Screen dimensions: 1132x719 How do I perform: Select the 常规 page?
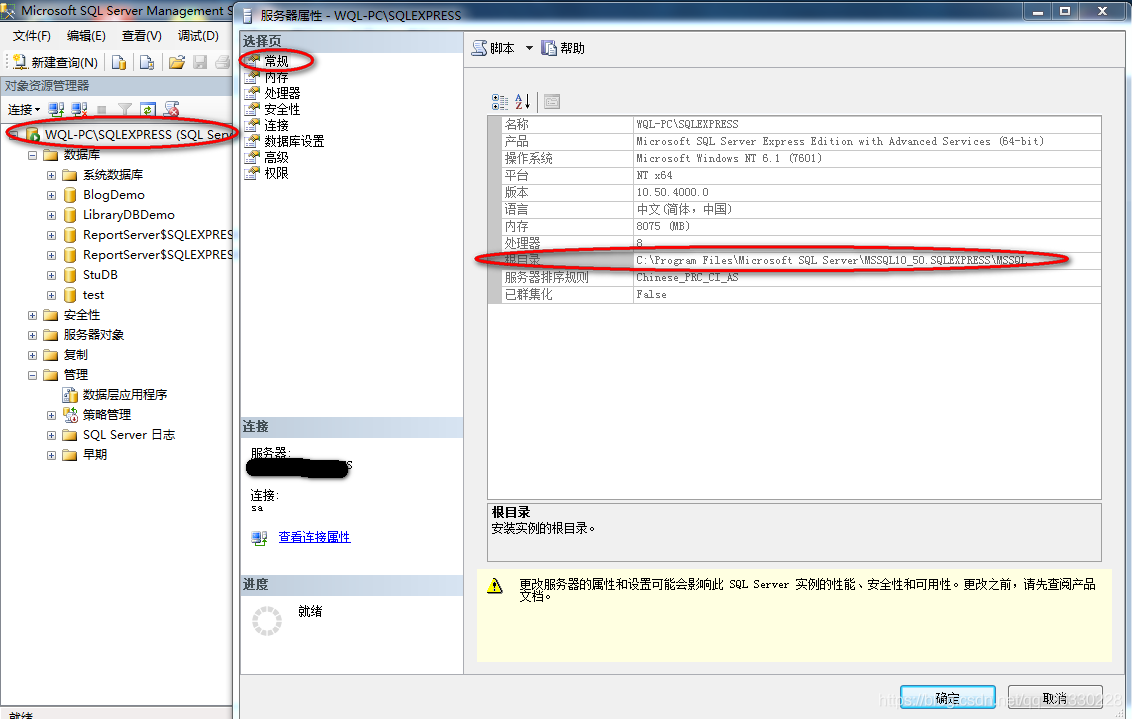(276, 61)
